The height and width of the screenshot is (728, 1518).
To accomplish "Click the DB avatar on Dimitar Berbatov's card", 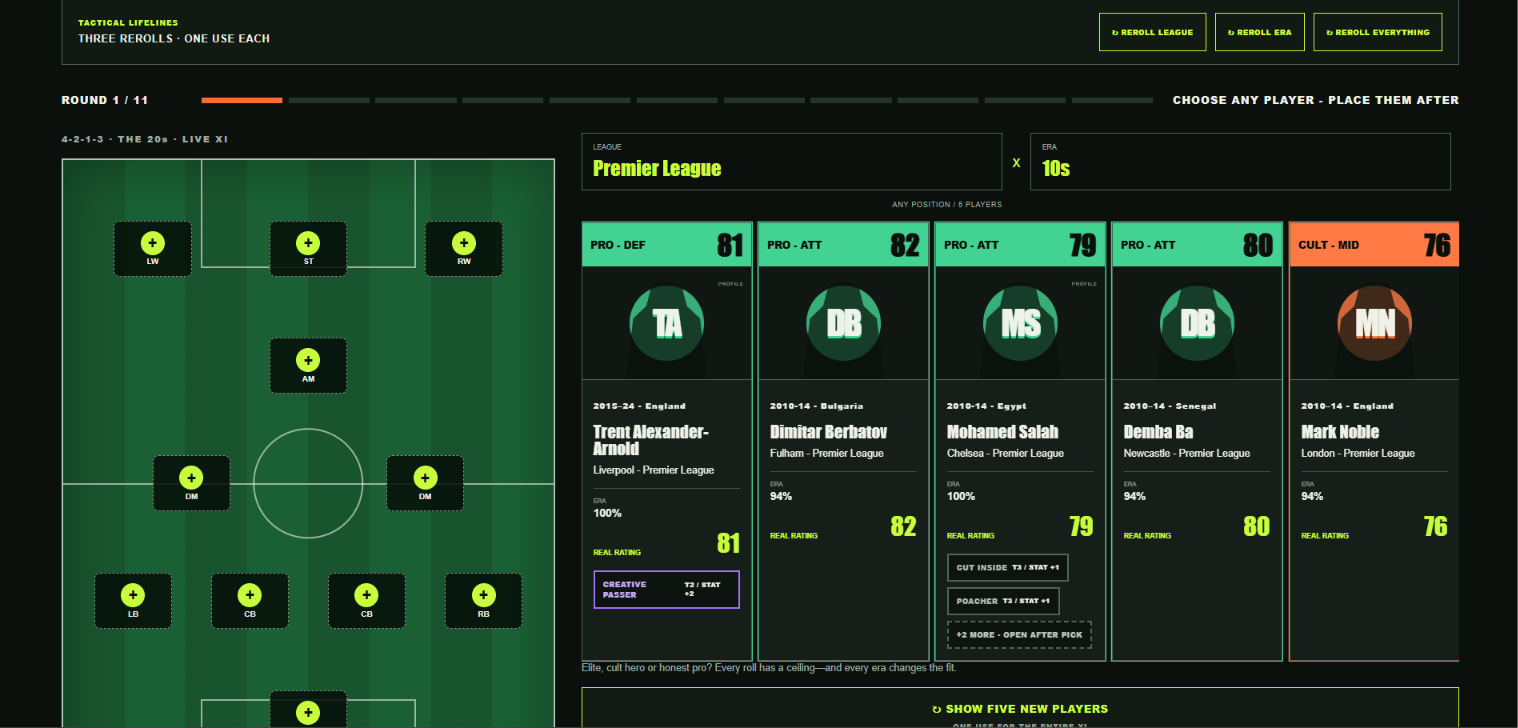I will (x=844, y=323).
